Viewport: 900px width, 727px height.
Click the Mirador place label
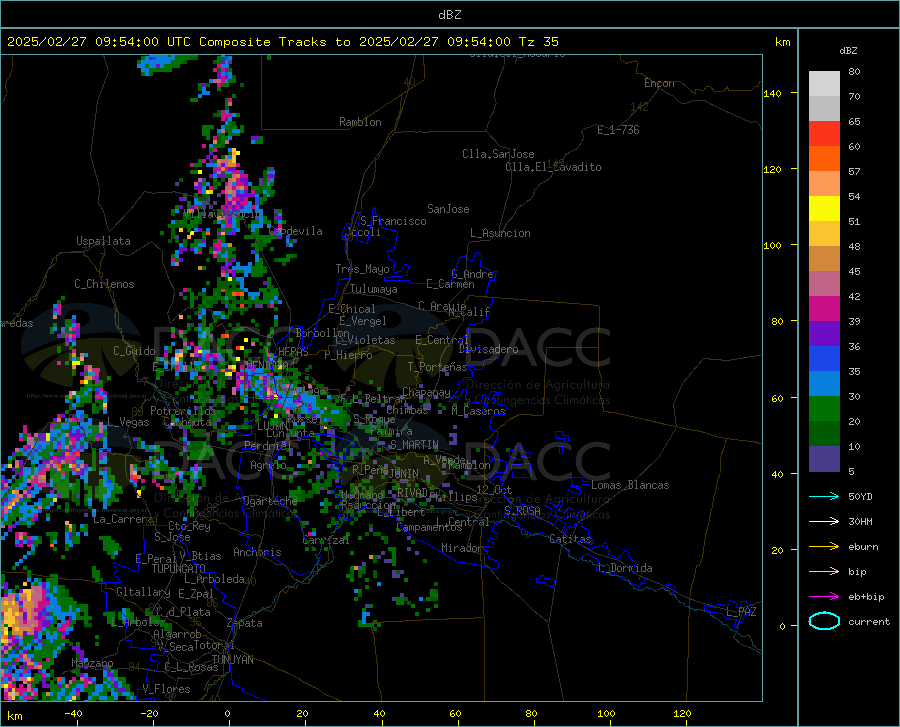[462, 548]
